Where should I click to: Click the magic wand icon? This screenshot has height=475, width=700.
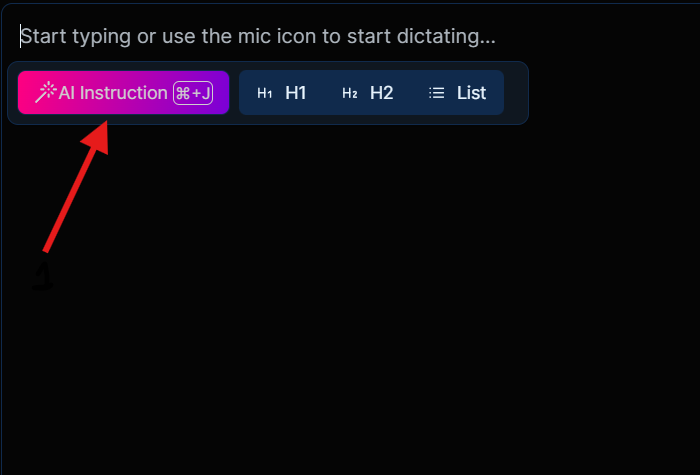(x=46, y=93)
